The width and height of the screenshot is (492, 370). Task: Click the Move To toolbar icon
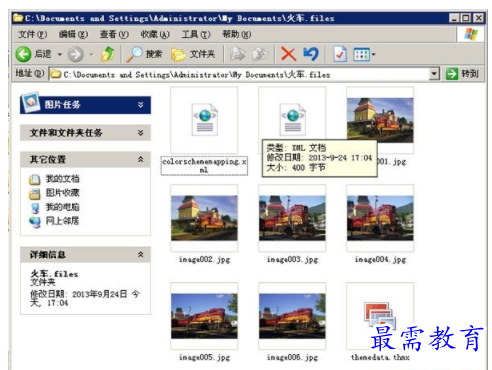coord(237,54)
